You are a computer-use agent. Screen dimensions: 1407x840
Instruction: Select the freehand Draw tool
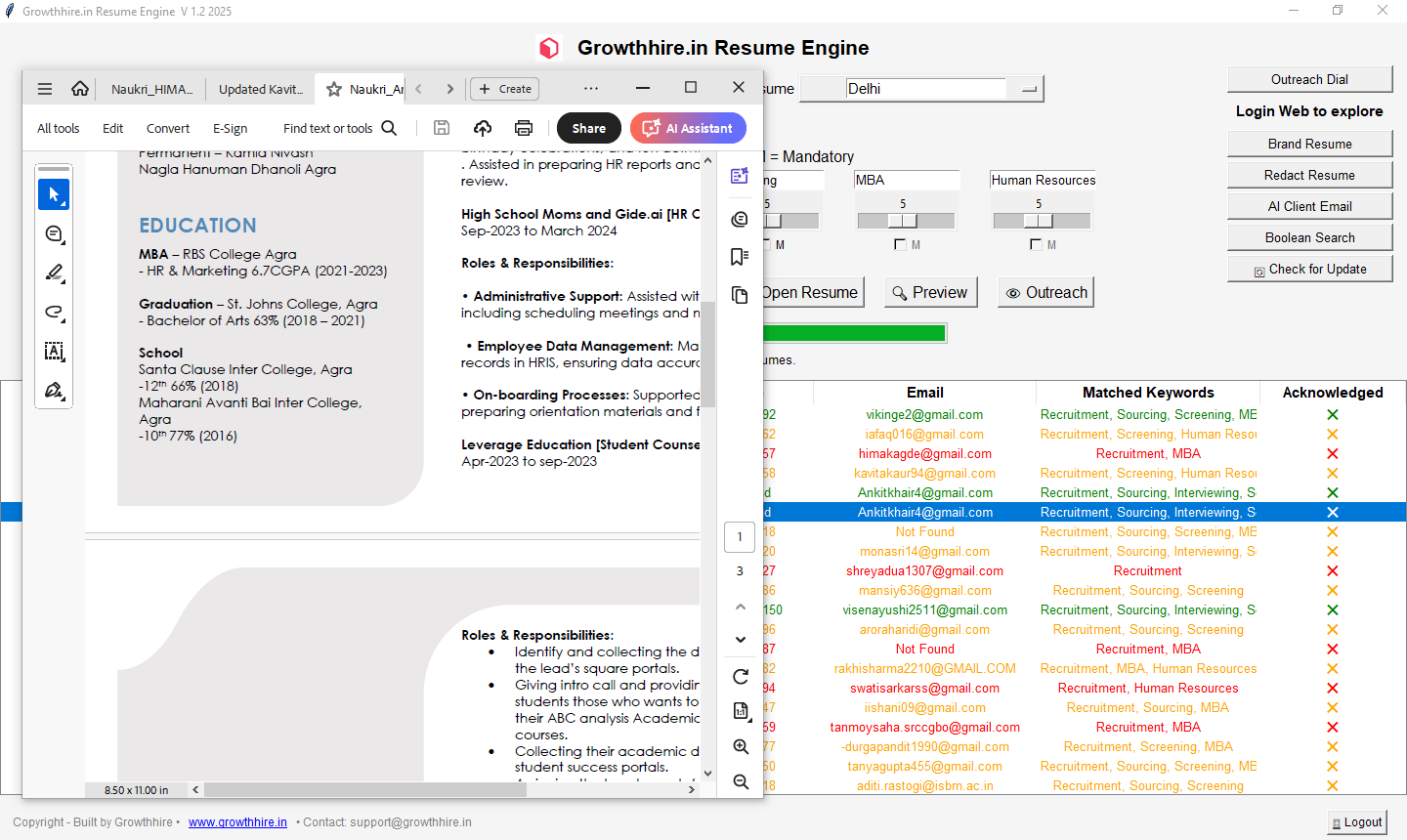pyautogui.click(x=54, y=313)
